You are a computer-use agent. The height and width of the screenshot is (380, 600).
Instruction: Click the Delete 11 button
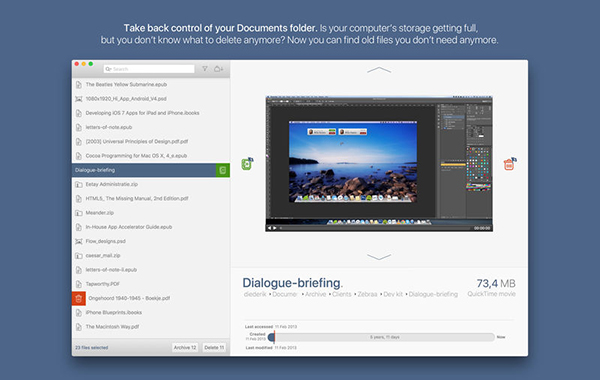click(x=214, y=347)
